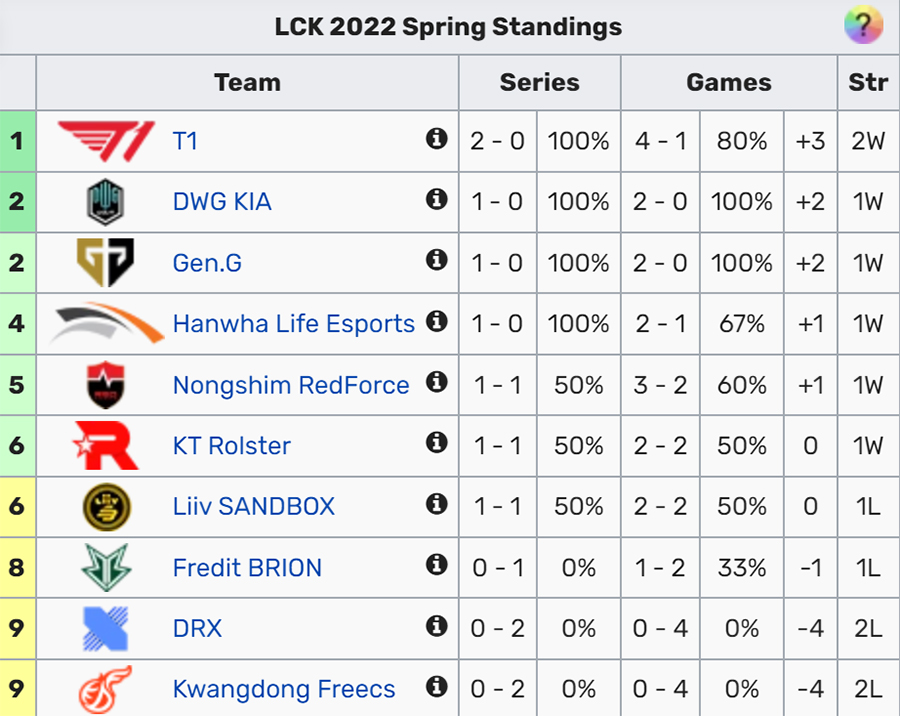Click Kwangdong Freecs info icon
Viewport: 900px width, 716px height.
click(437, 686)
